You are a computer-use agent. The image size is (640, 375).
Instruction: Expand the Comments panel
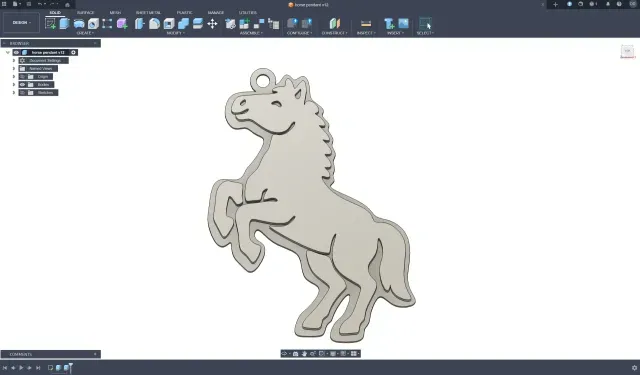coord(95,354)
